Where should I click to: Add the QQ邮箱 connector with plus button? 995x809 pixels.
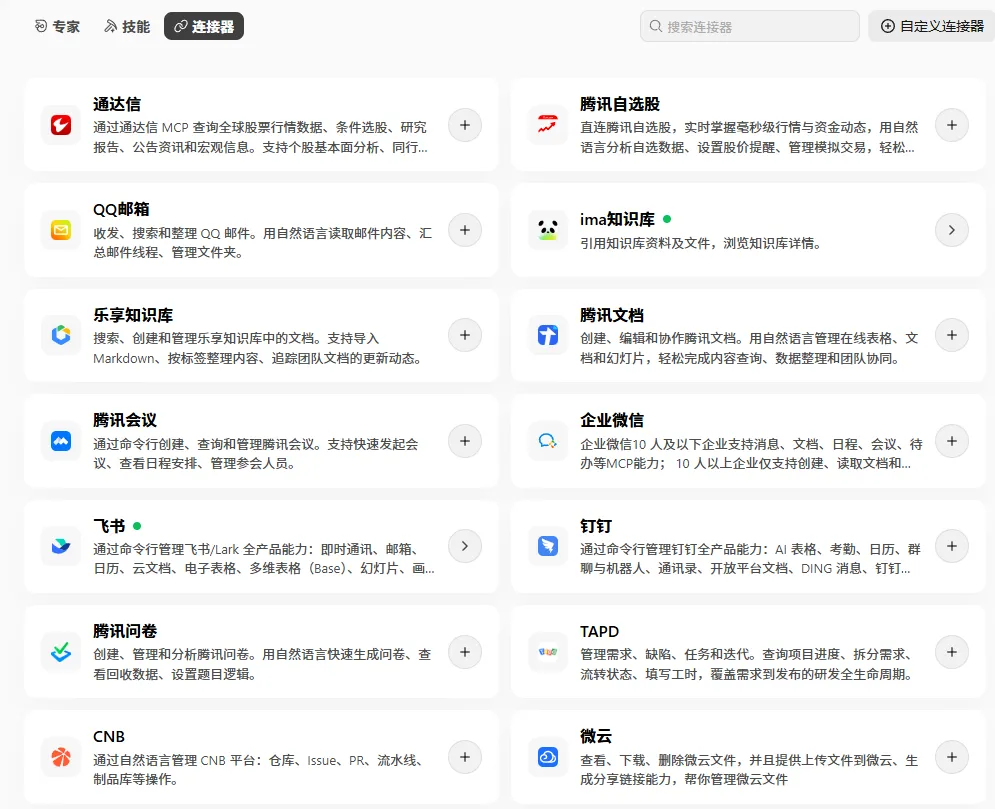point(465,230)
